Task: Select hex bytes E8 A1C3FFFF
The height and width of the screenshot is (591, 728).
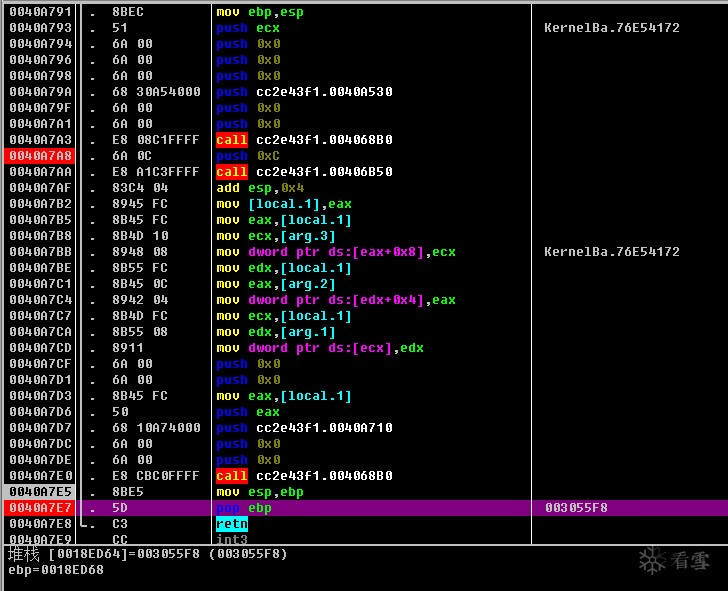Action: coord(156,172)
